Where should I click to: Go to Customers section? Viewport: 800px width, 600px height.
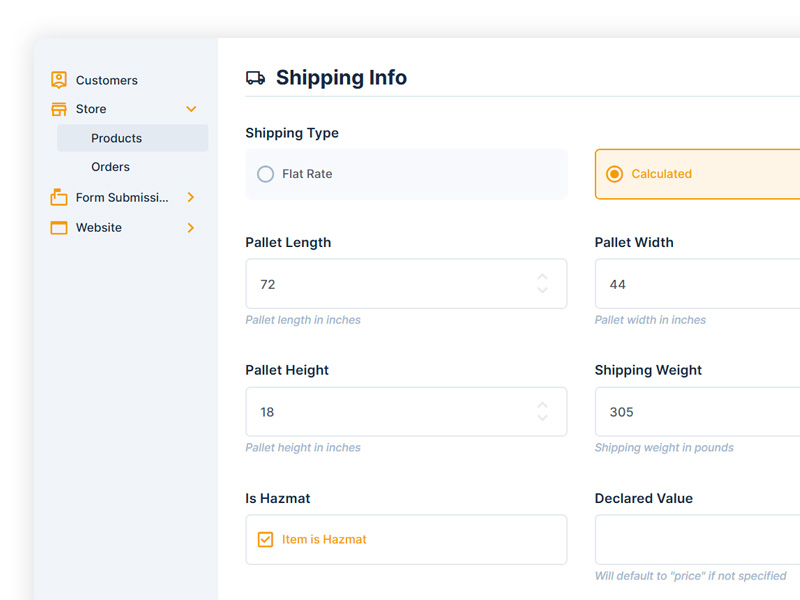pyautogui.click(x=107, y=80)
